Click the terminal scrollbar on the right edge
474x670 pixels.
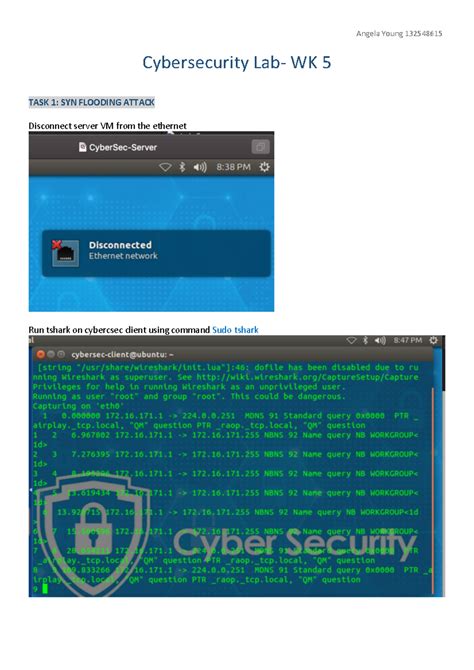coord(433,489)
